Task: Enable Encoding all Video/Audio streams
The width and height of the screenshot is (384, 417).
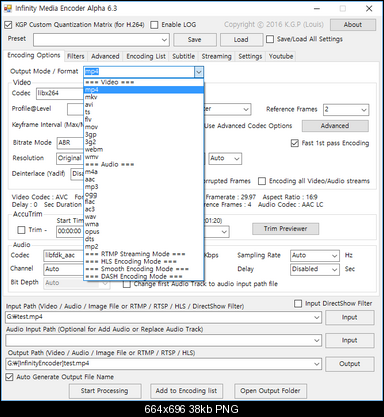Action: click(x=262, y=181)
